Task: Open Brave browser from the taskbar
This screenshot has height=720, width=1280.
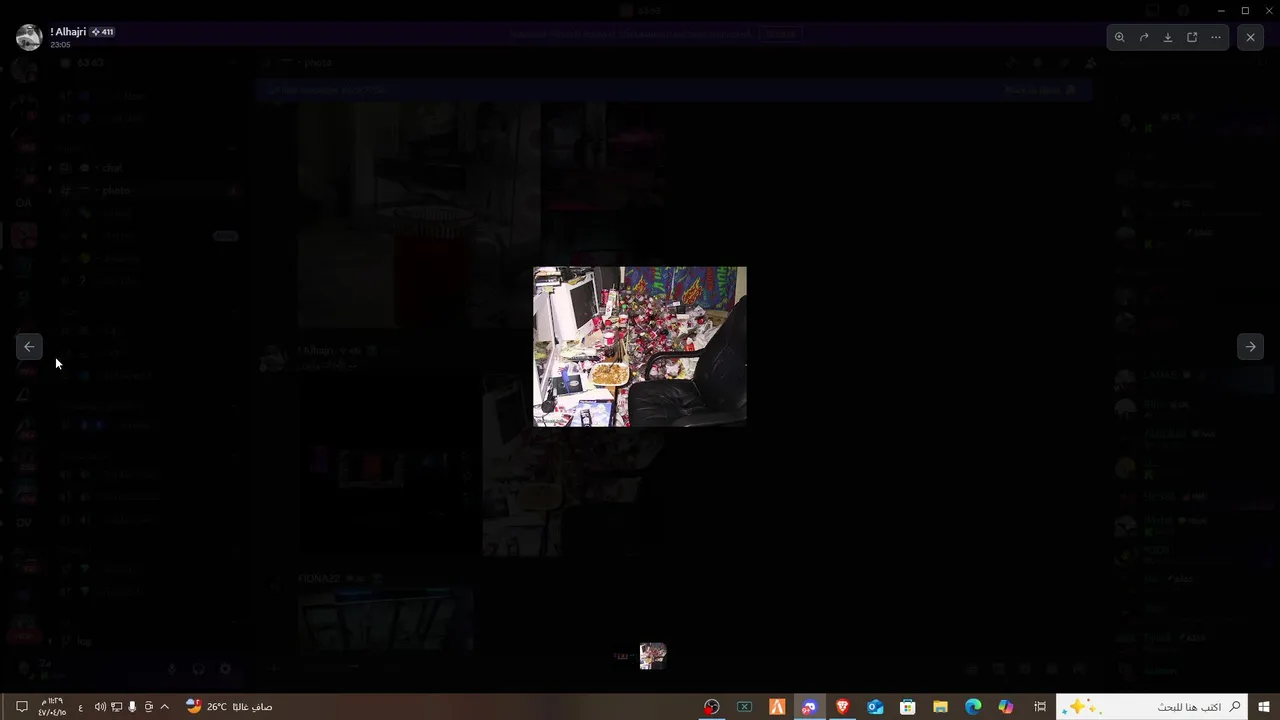Action: pyautogui.click(x=842, y=707)
